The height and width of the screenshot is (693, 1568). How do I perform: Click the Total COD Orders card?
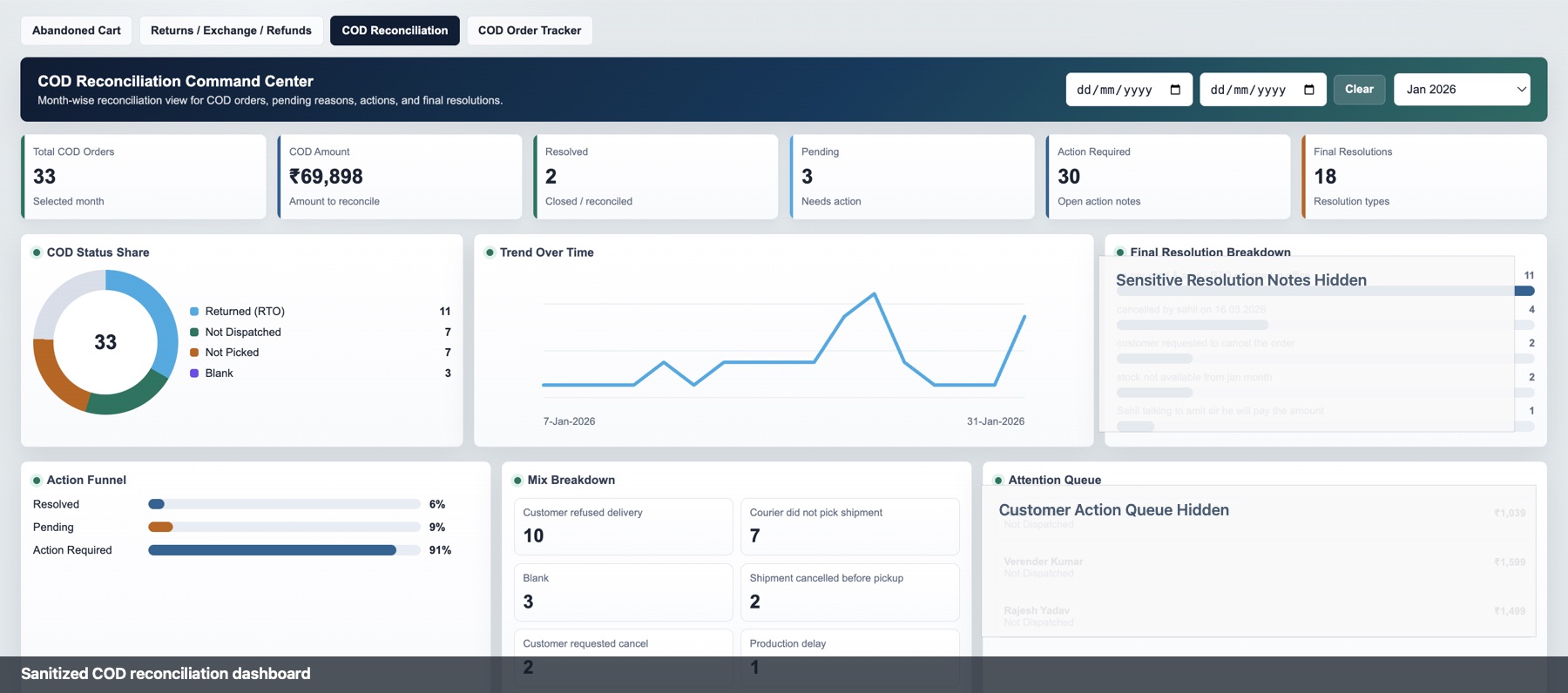(144, 177)
